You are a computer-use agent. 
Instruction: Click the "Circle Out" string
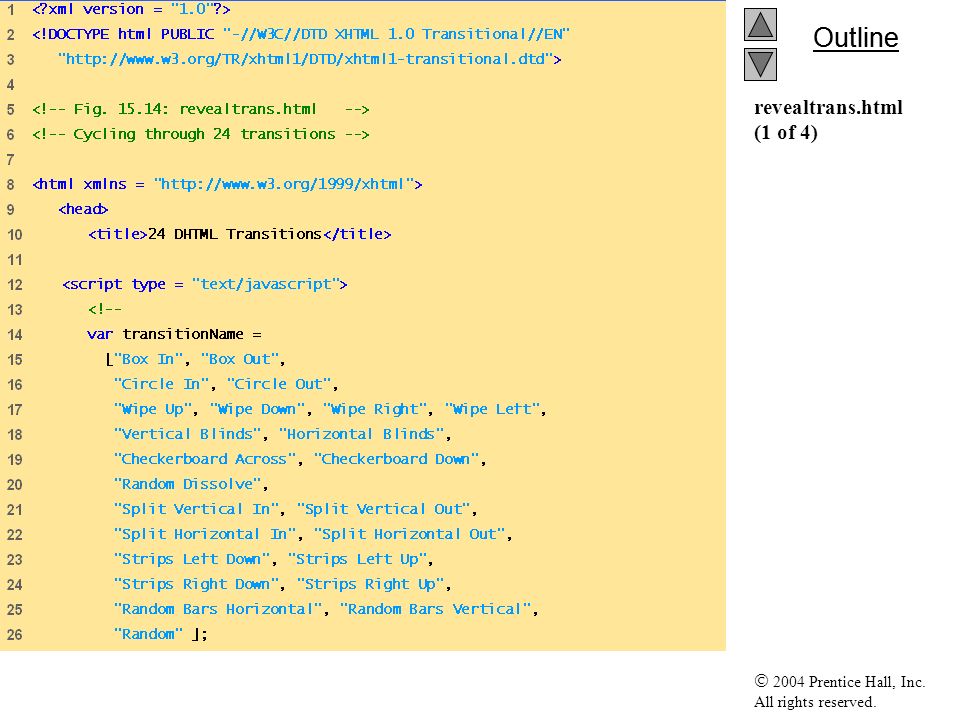coord(279,384)
